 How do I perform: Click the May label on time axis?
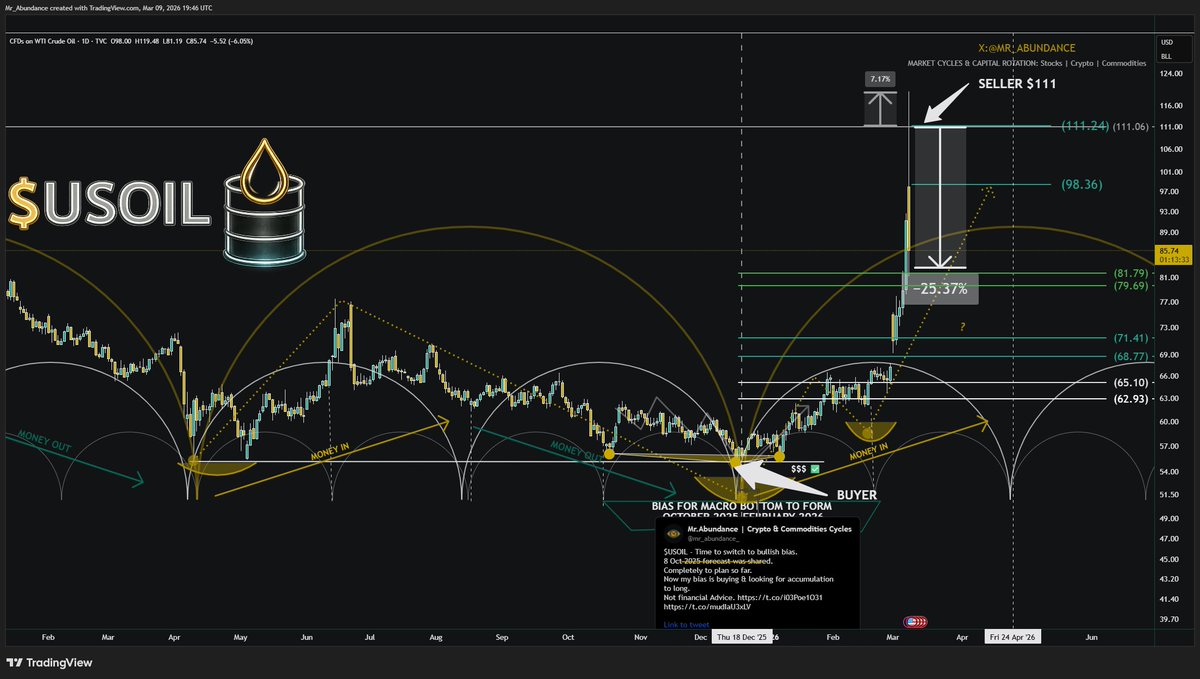click(241, 636)
